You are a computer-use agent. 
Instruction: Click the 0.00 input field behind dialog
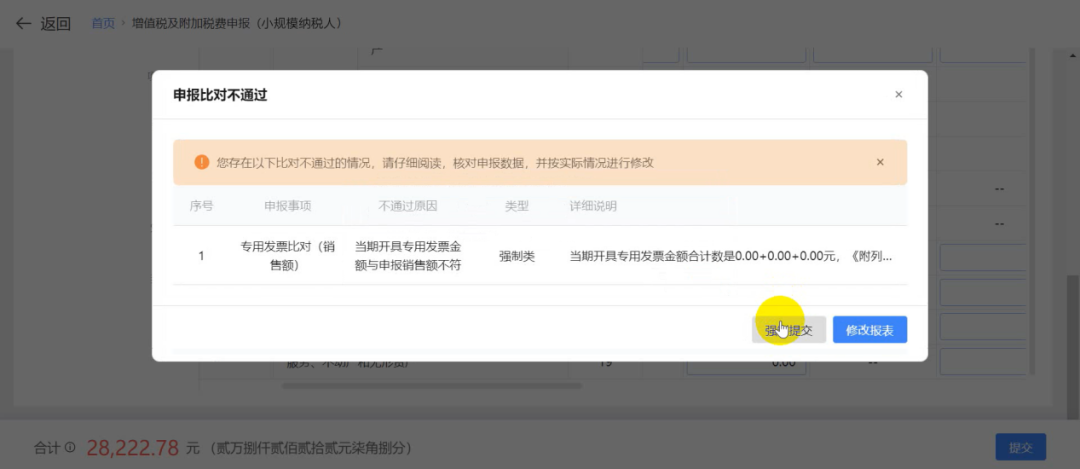[745, 364]
